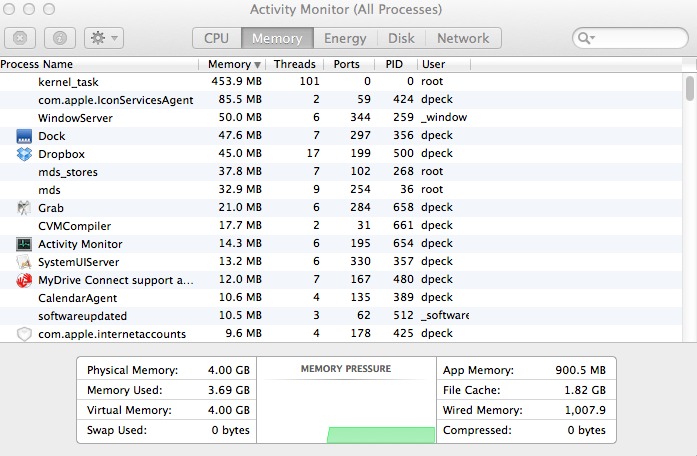This screenshot has width=697, height=456.
Task: Click the File Cache 1.82 GB value
Action: click(x=585, y=390)
